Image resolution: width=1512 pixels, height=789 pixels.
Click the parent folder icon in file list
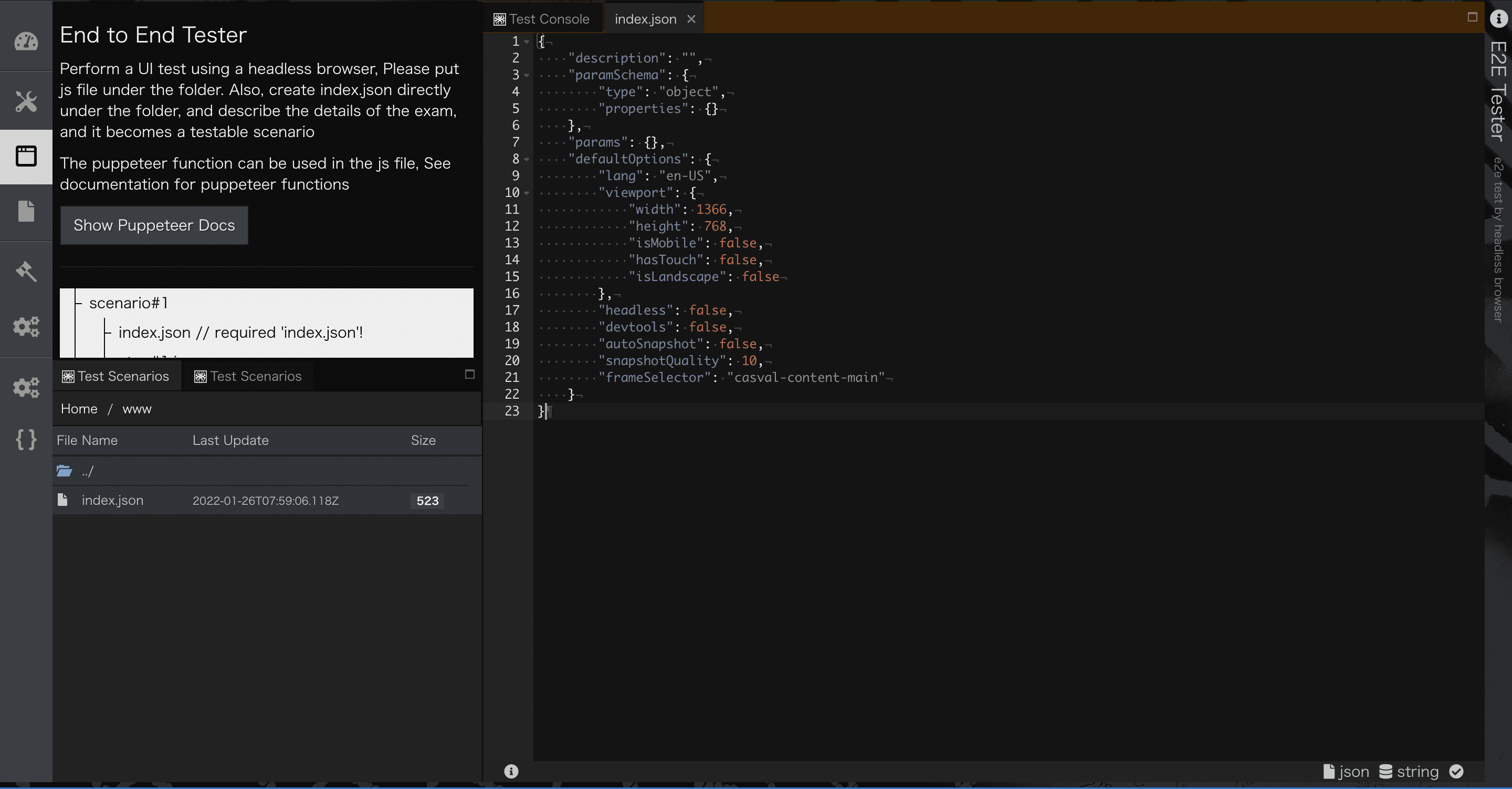pos(65,471)
